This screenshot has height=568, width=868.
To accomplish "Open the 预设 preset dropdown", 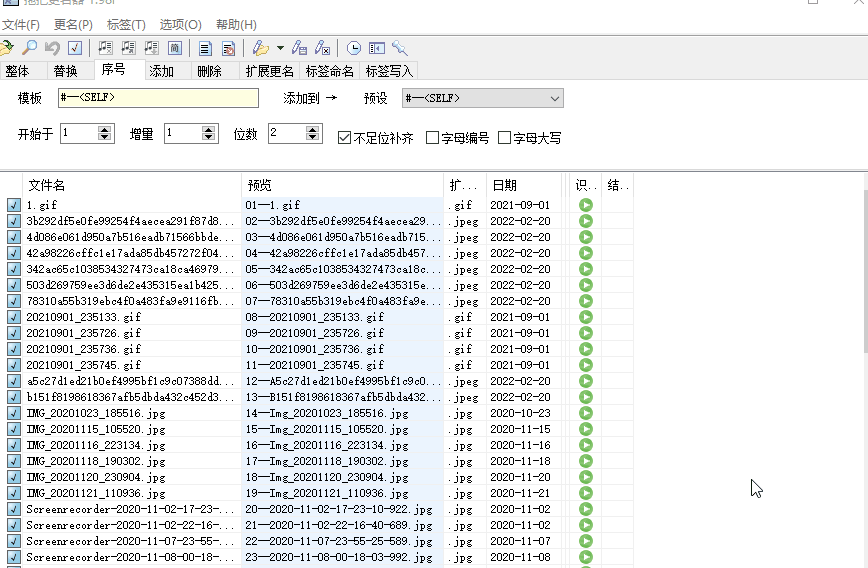I will pyautogui.click(x=483, y=99).
